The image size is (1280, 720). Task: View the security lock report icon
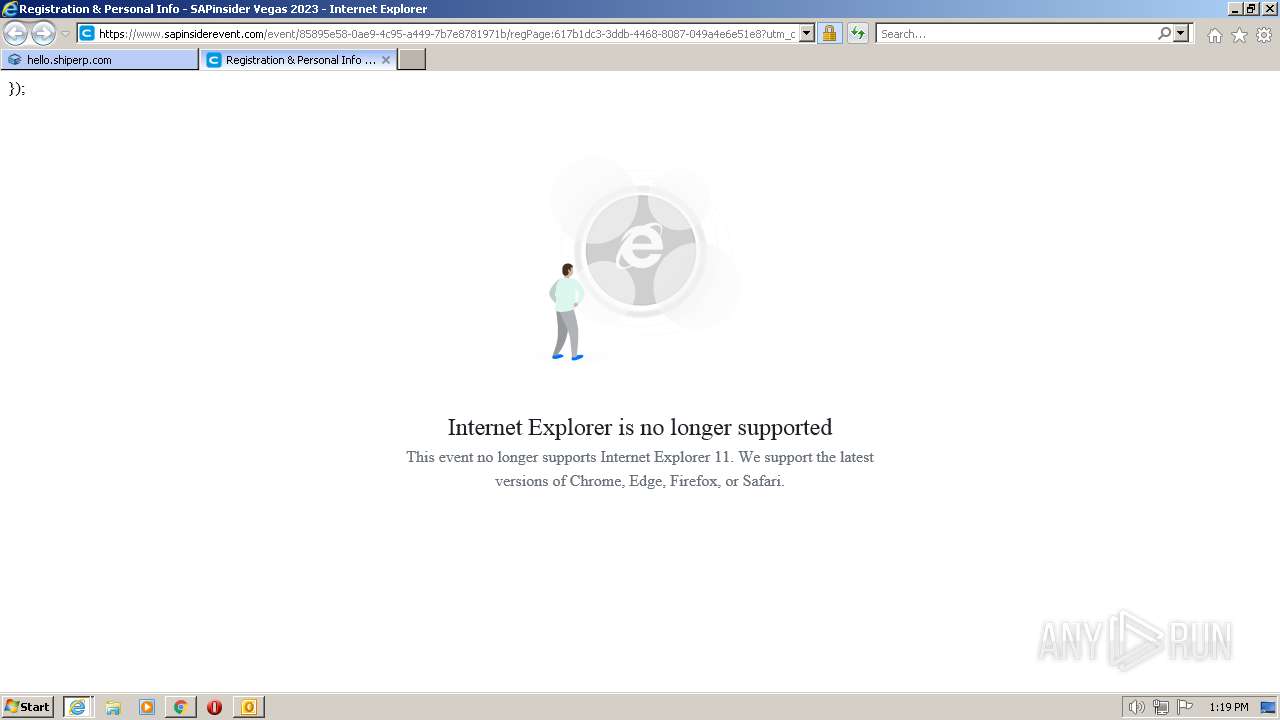pos(829,34)
